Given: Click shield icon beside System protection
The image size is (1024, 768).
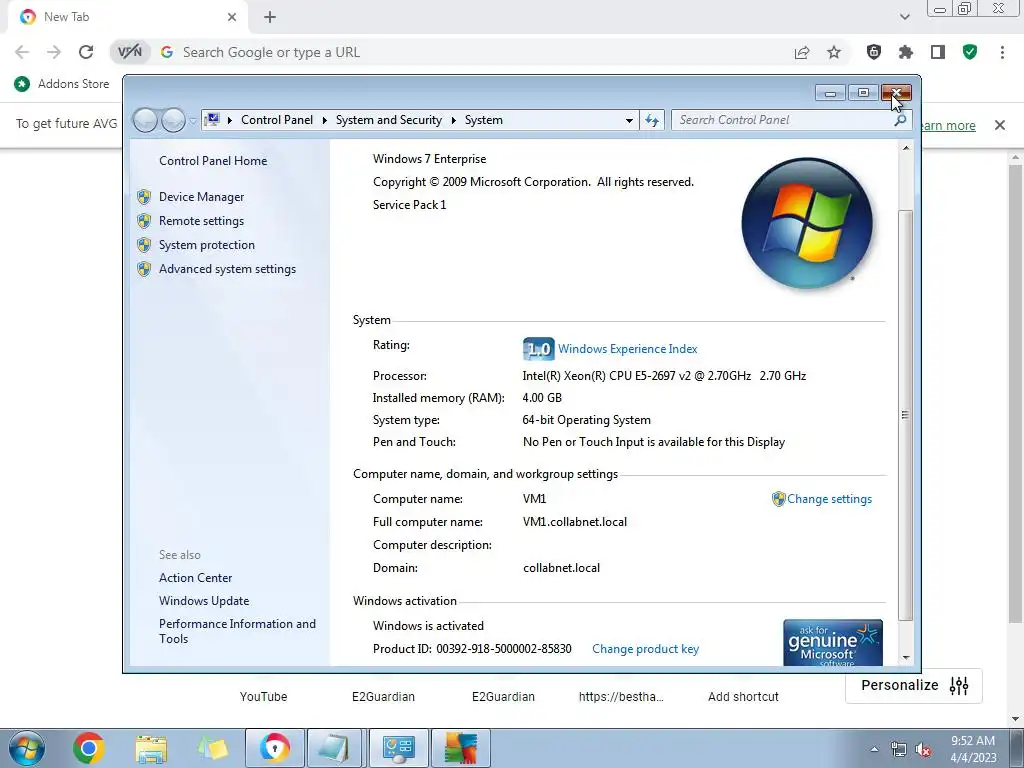Looking at the screenshot, I should pos(144,245).
